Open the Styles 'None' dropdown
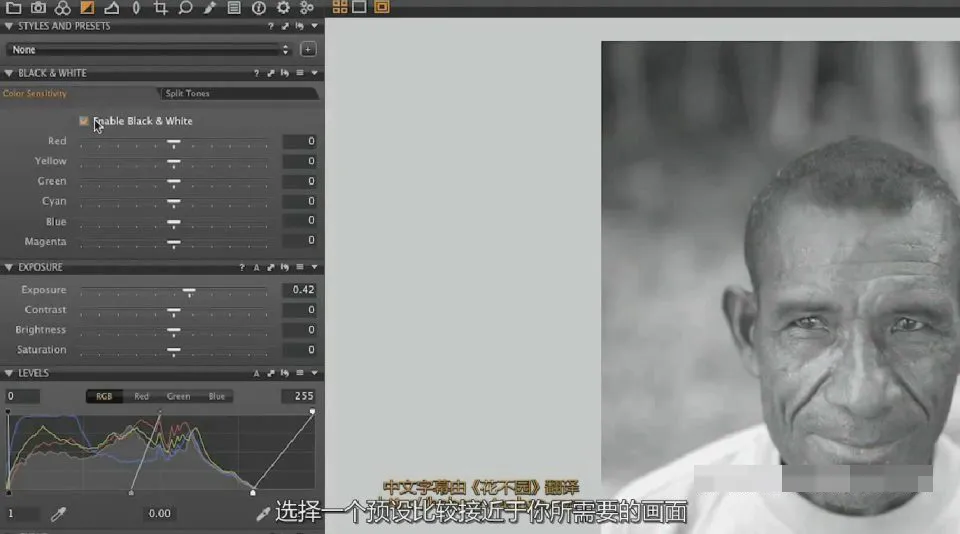The height and width of the screenshot is (534, 960). point(149,50)
